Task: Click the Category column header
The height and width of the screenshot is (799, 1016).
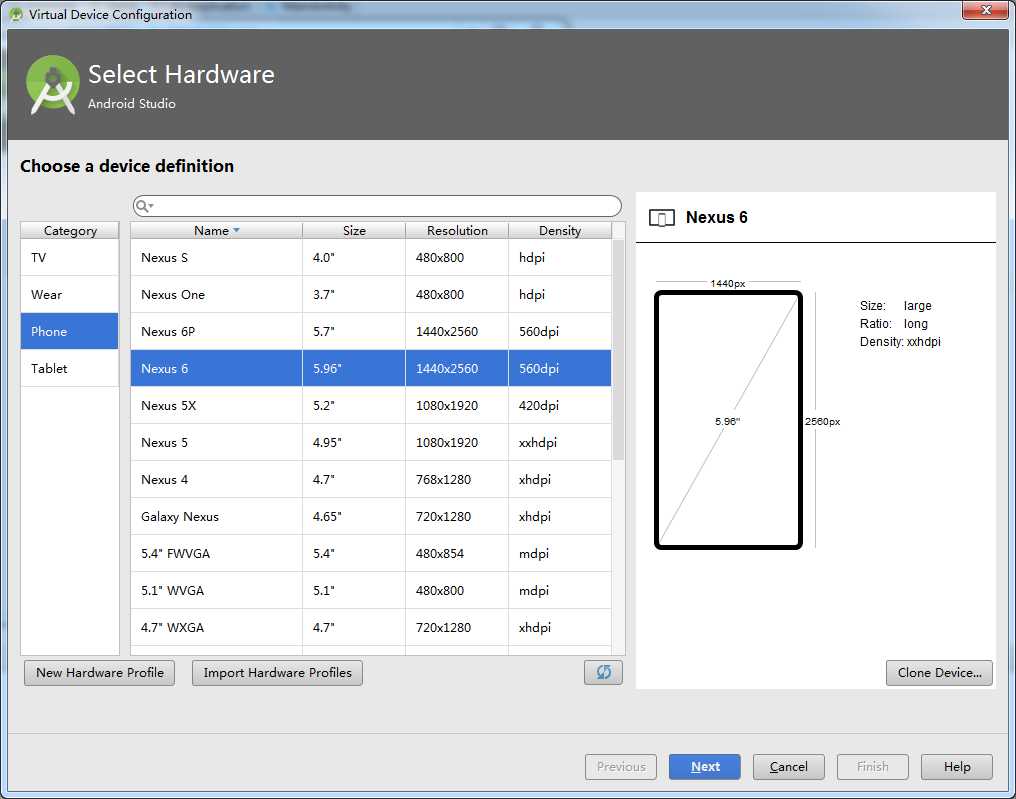Action: pyautogui.click(x=70, y=231)
